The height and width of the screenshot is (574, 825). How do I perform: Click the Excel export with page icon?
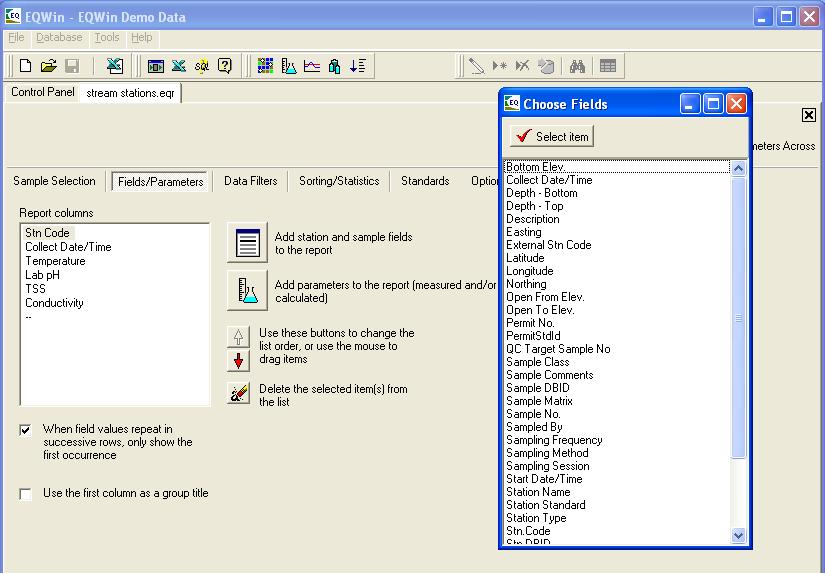pyautogui.click(x=115, y=66)
